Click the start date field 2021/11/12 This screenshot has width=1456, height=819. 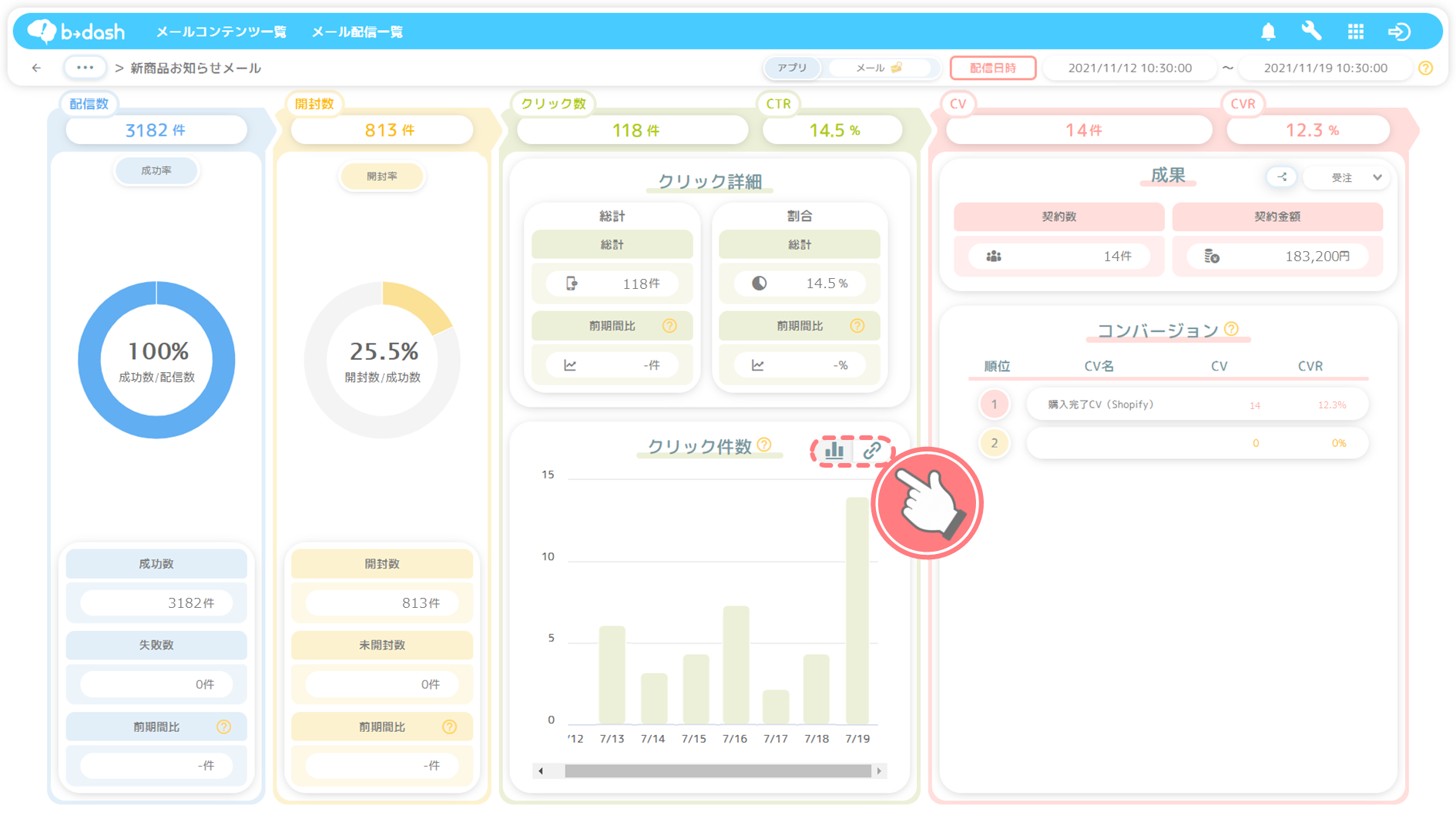pos(1129,68)
